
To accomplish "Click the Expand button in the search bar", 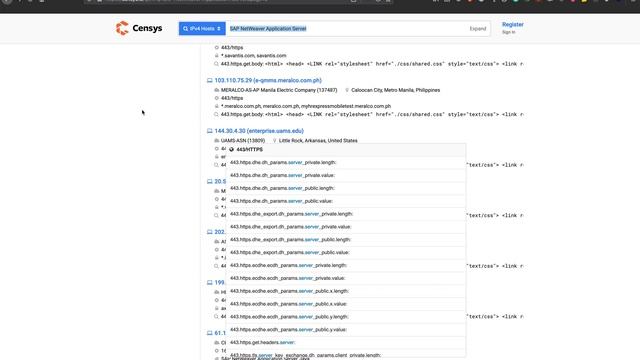I will coord(478,29).
